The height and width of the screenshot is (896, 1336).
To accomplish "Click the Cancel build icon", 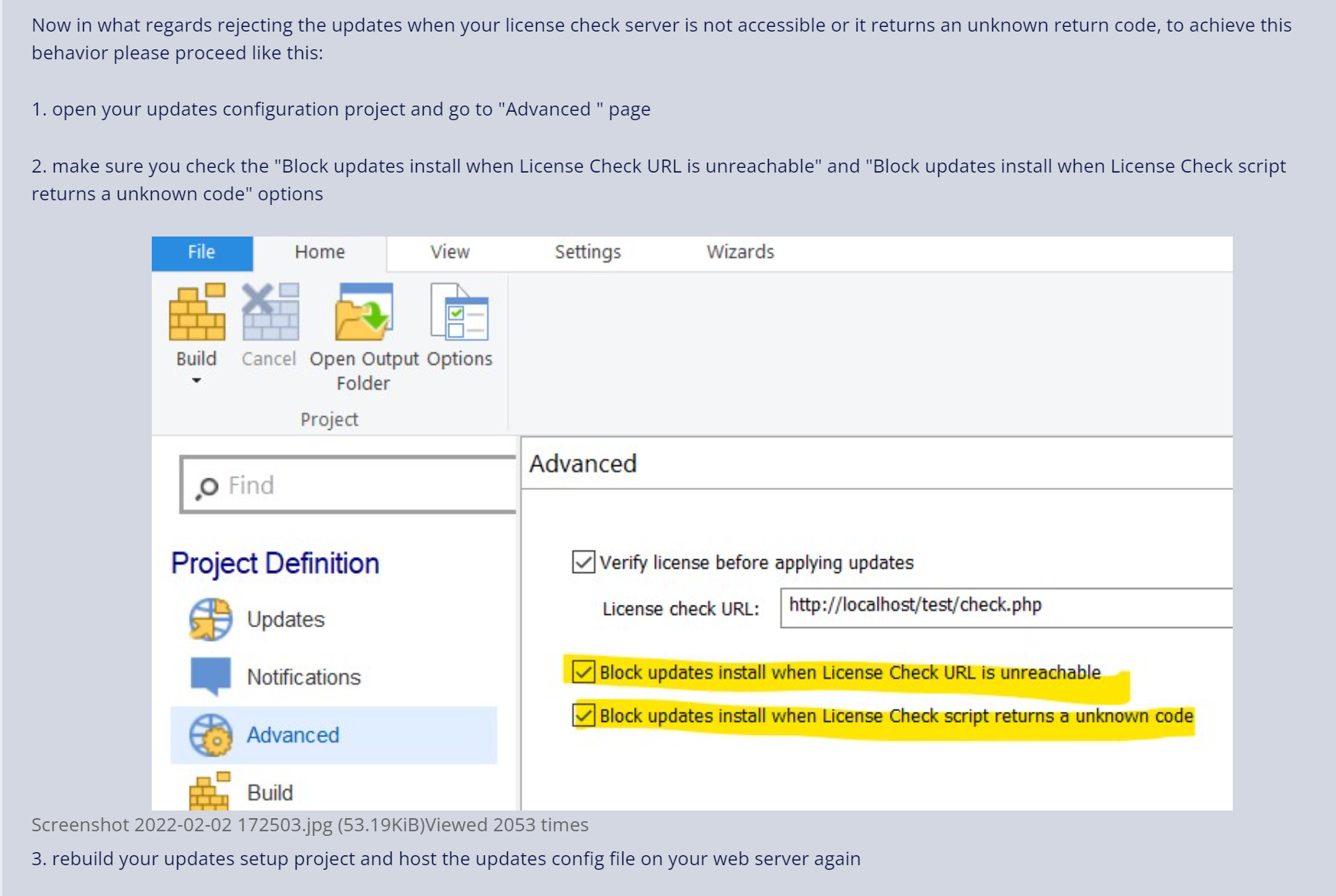I will pos(270,313).
